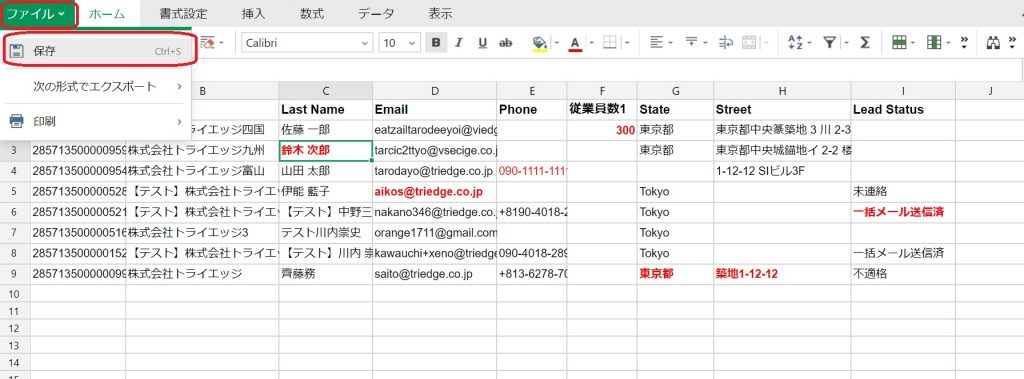Expand the font color dropdown arrow
Viewport: 1024px width, 379px height.
(592, 43)
